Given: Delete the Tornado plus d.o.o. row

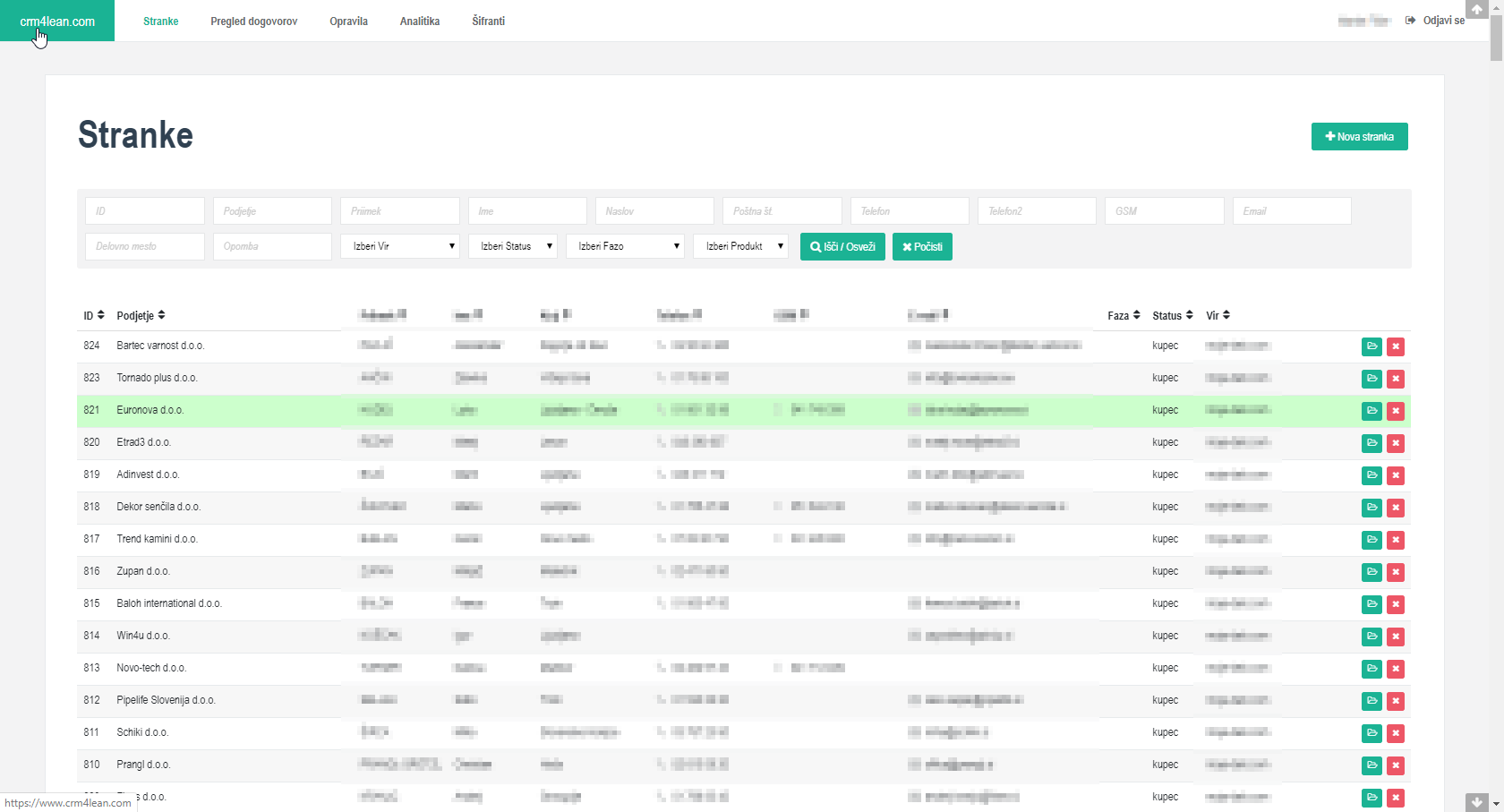Looking at the screenshot, I should pos(1395,379).
